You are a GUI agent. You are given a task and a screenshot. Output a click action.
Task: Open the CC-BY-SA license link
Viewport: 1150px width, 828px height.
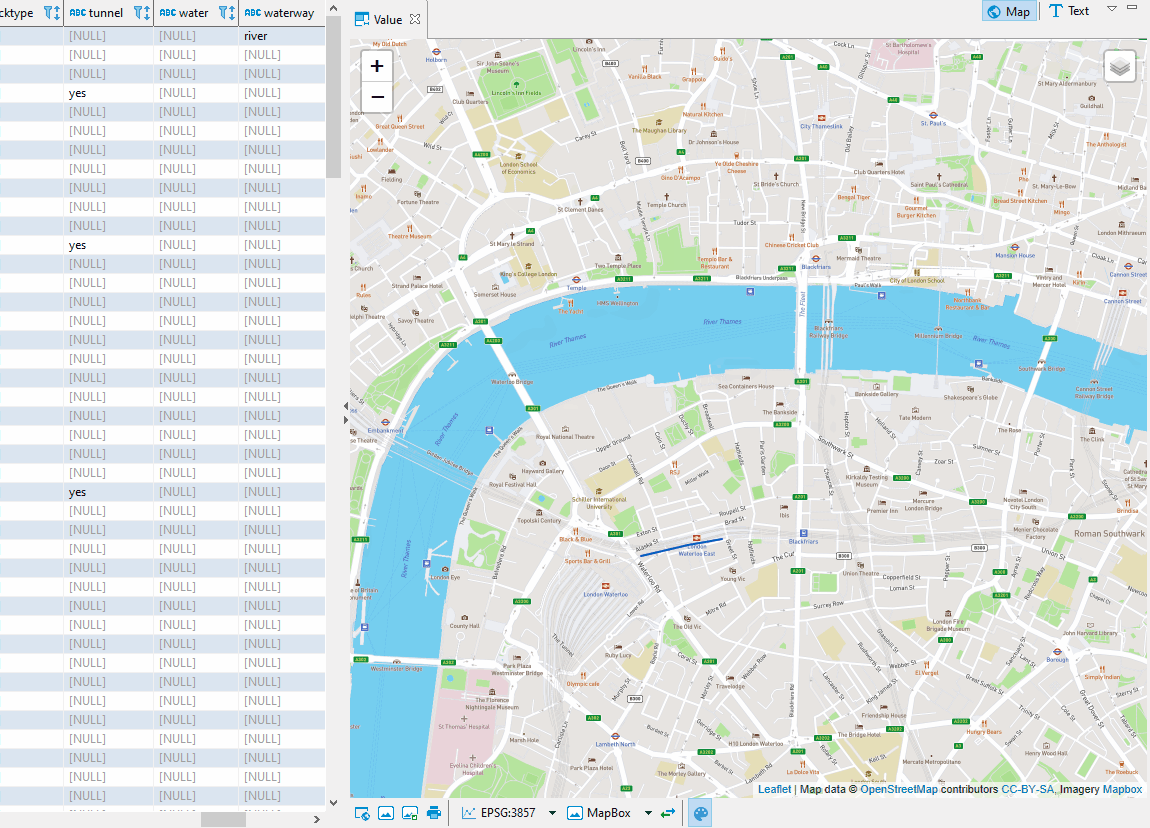(1028, 789)
